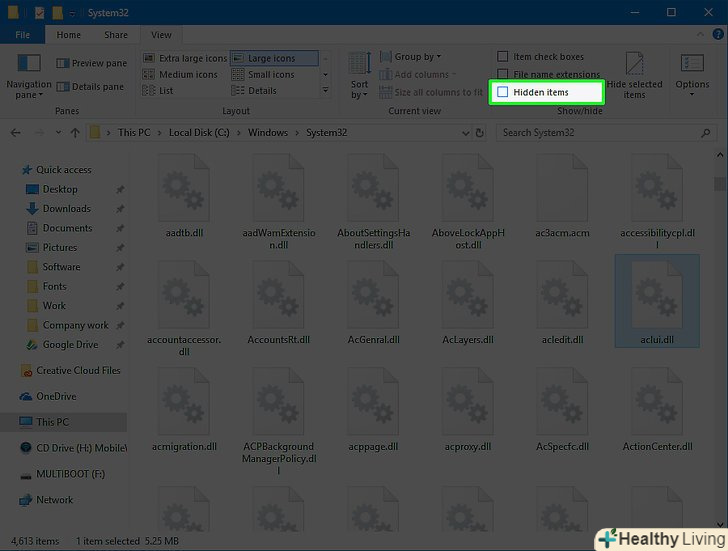Click This PC in address bar
This screenshot has height=551, width=728.
pos(134,133)
